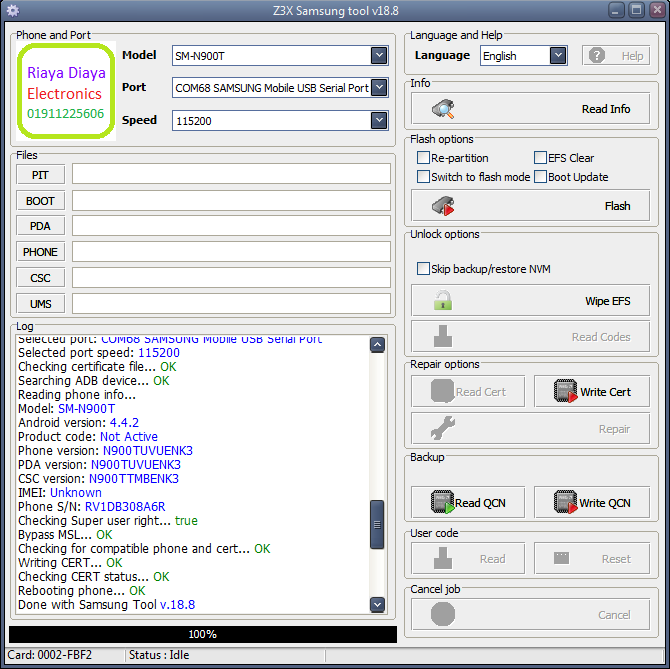Toggle the EFS Clear checkbox

(540, 158)
